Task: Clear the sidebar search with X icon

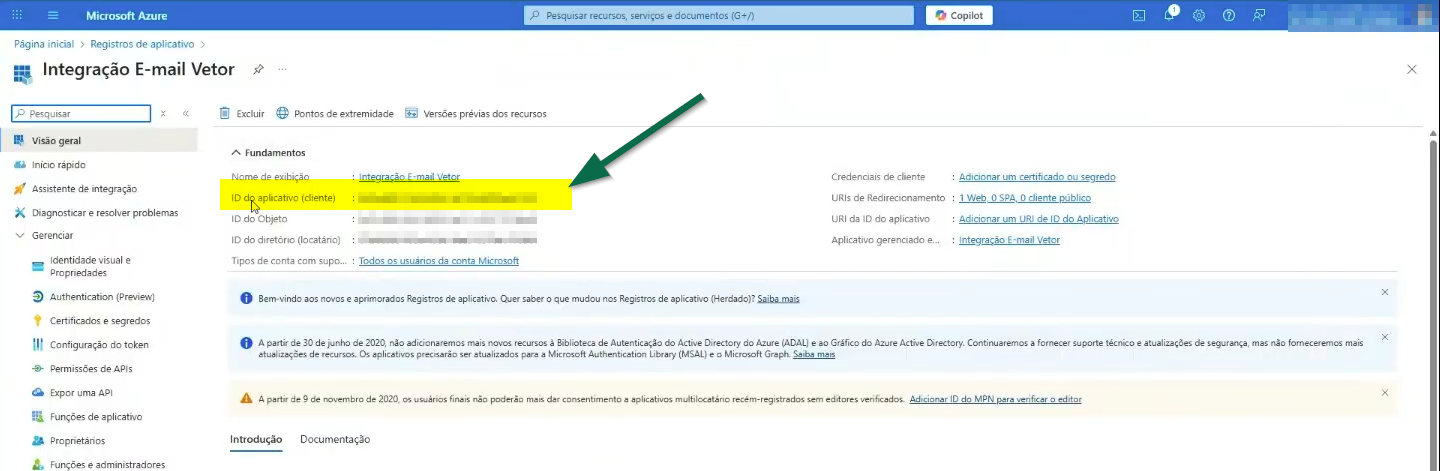Action: pos(163,114)
